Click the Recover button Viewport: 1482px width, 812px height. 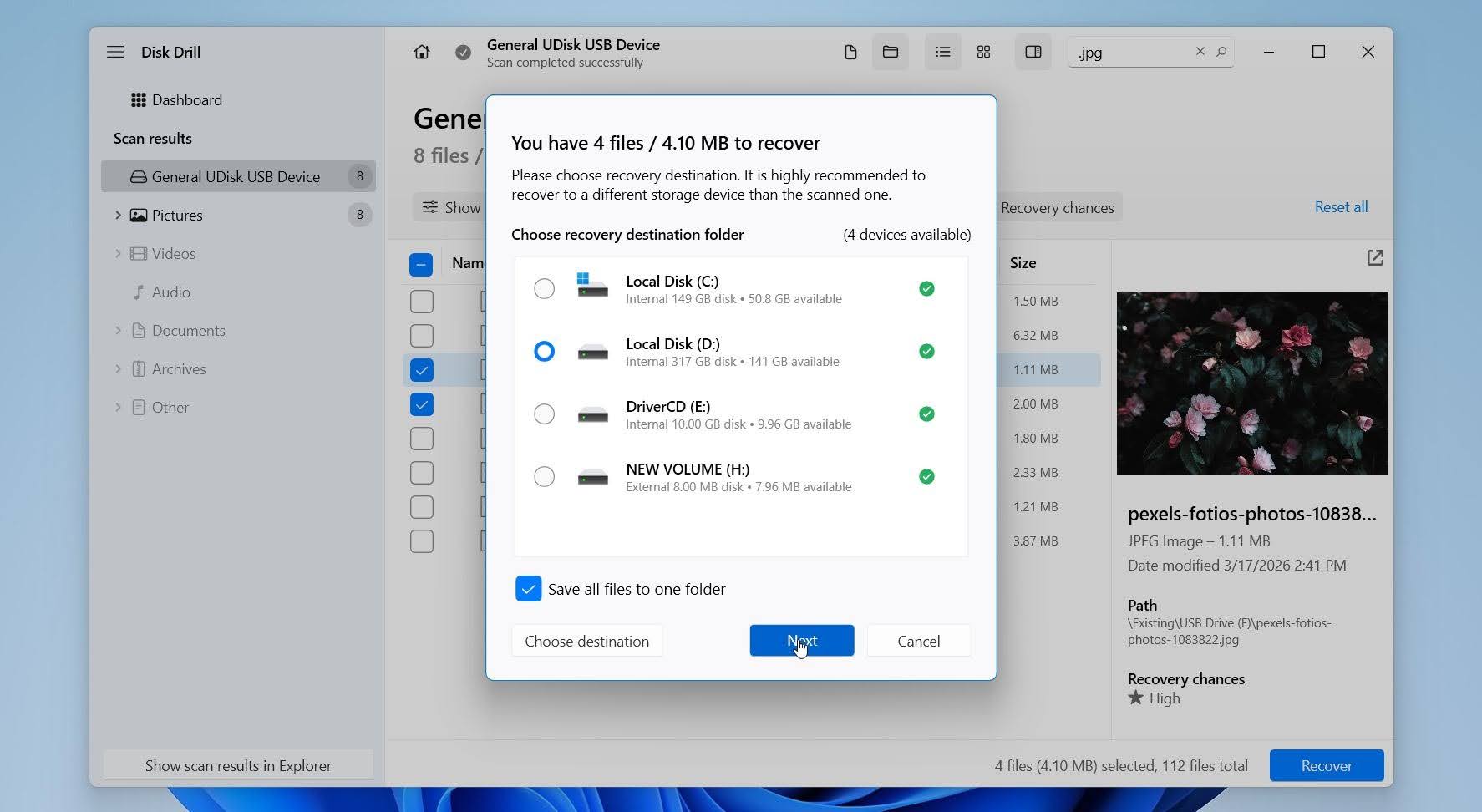[1327, 765]
